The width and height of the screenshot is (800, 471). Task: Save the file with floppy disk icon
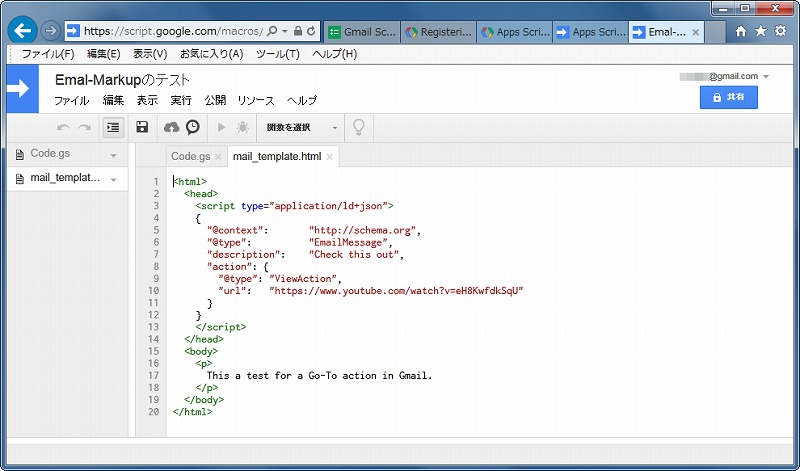point(142,127)
